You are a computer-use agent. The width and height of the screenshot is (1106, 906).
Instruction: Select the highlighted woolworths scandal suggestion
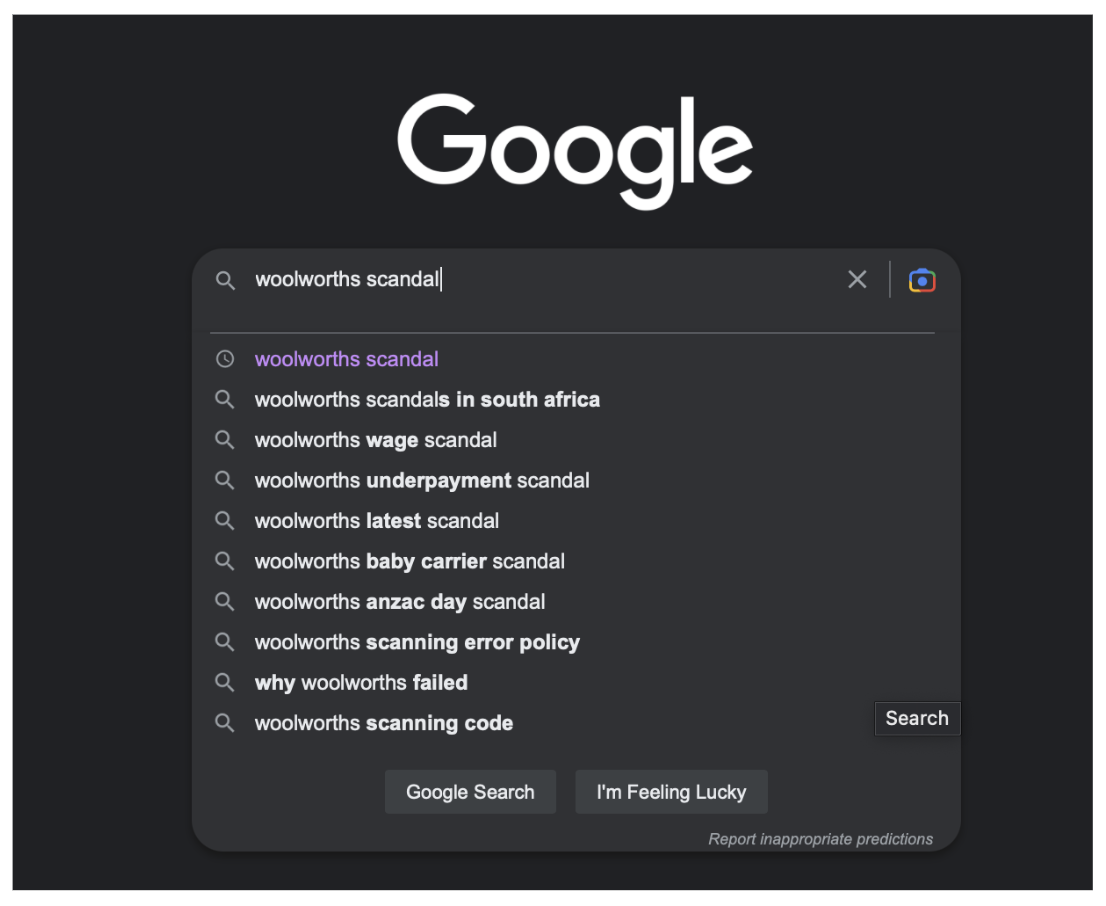click(x=346, y=359)
